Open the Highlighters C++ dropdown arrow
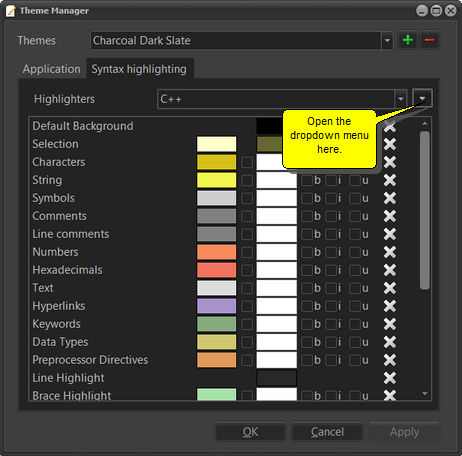The height and width of the screenshot is (456, 462). pos(401,99)
